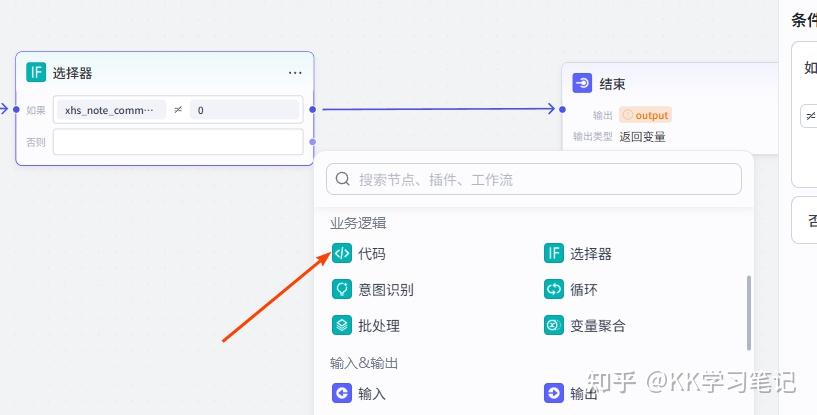Click the not-equal operator in 选择器 node
Viewport: 817px width, 415px height.
click(x=178, y=110)
